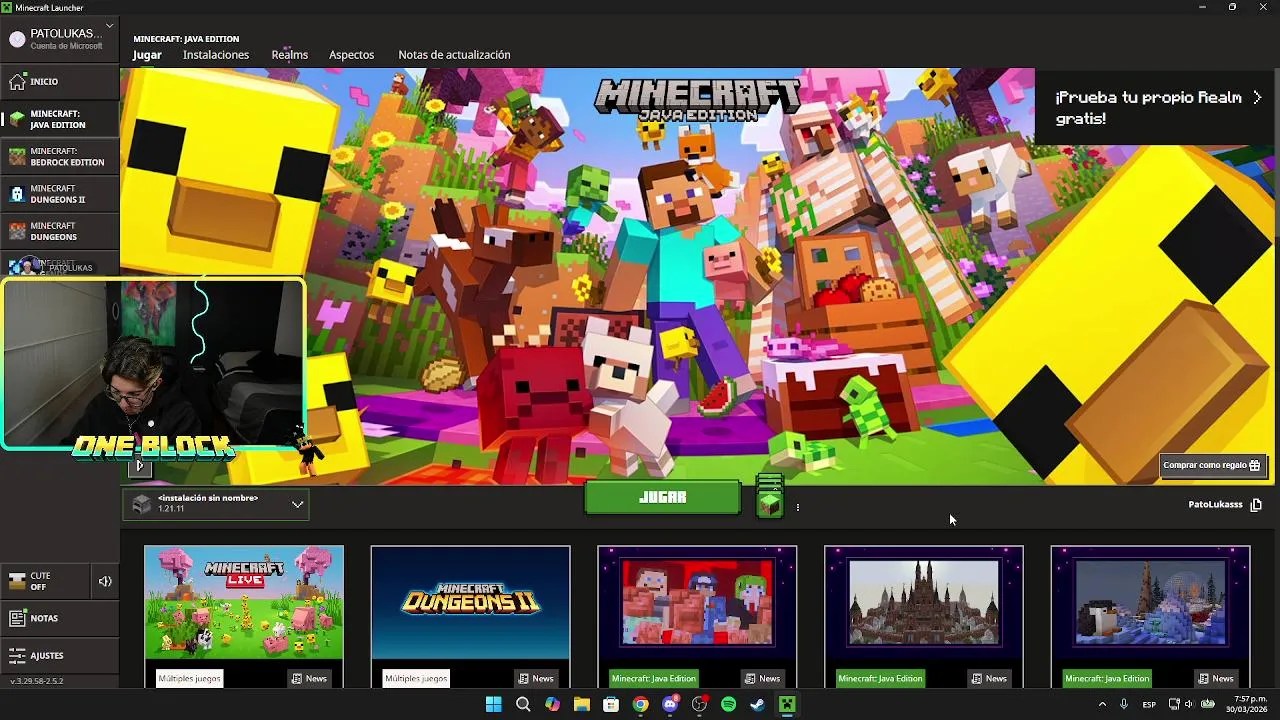
Task: Click the play icon below webcam overlay
Action: click(140, 466)
